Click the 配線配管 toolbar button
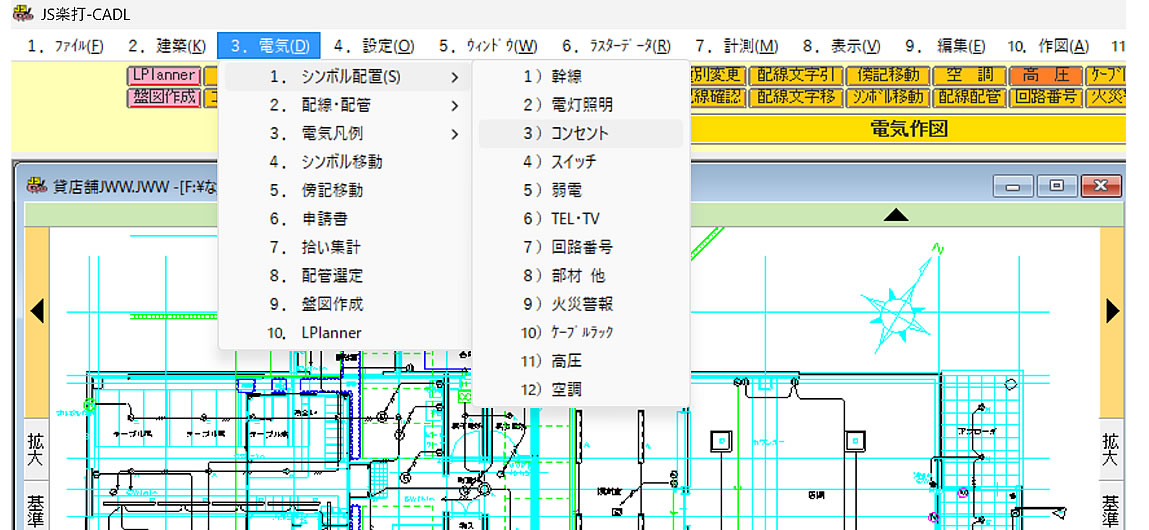This screenshot has width=1149, height=530. [967, 97]
